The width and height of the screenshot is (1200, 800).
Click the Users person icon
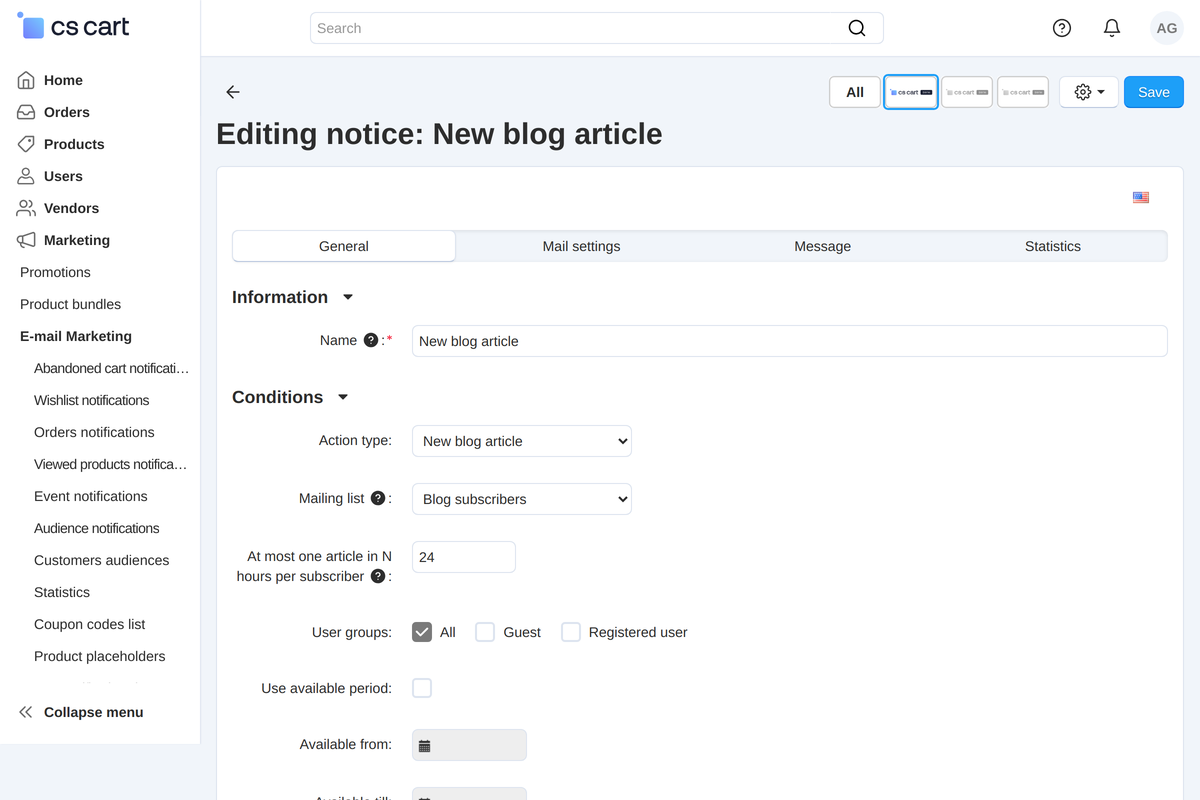[x=26, y=176]
